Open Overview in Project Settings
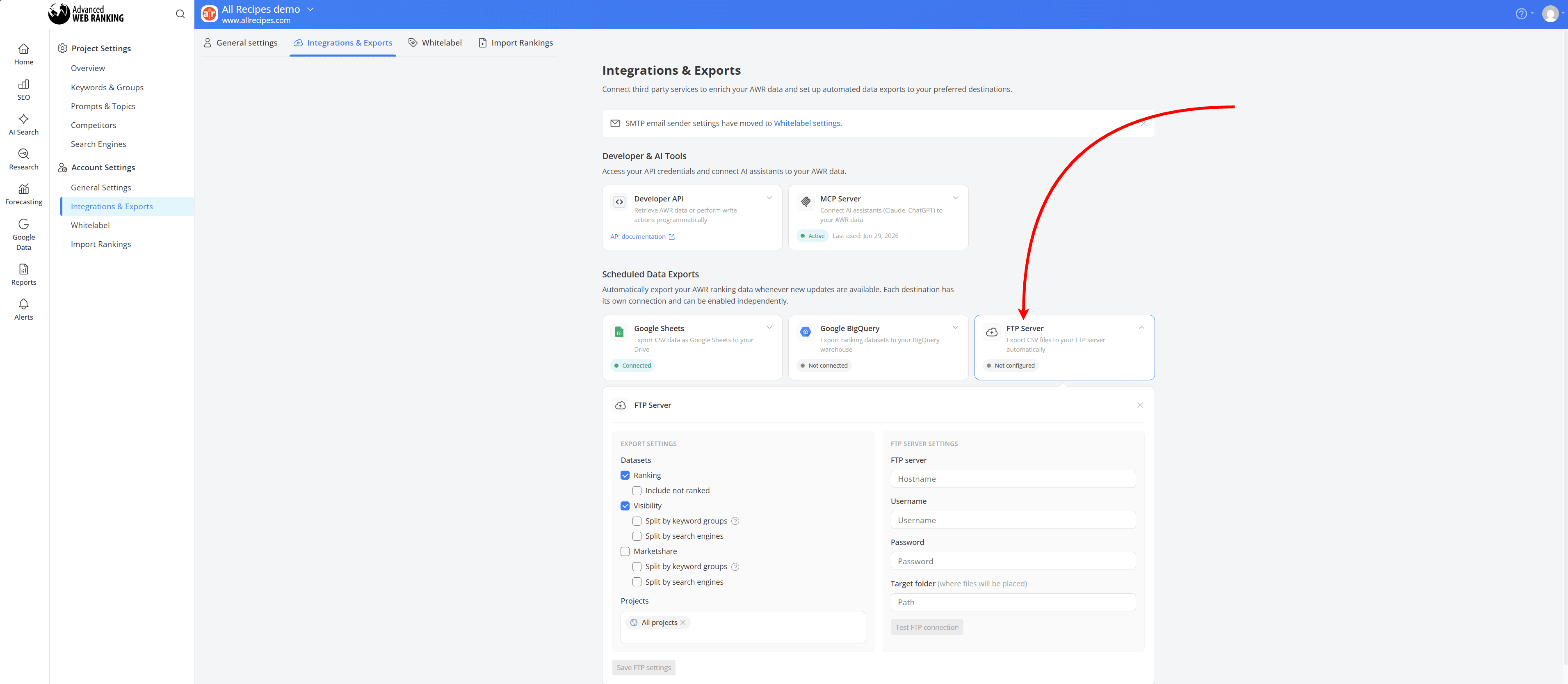 [88, 68]
